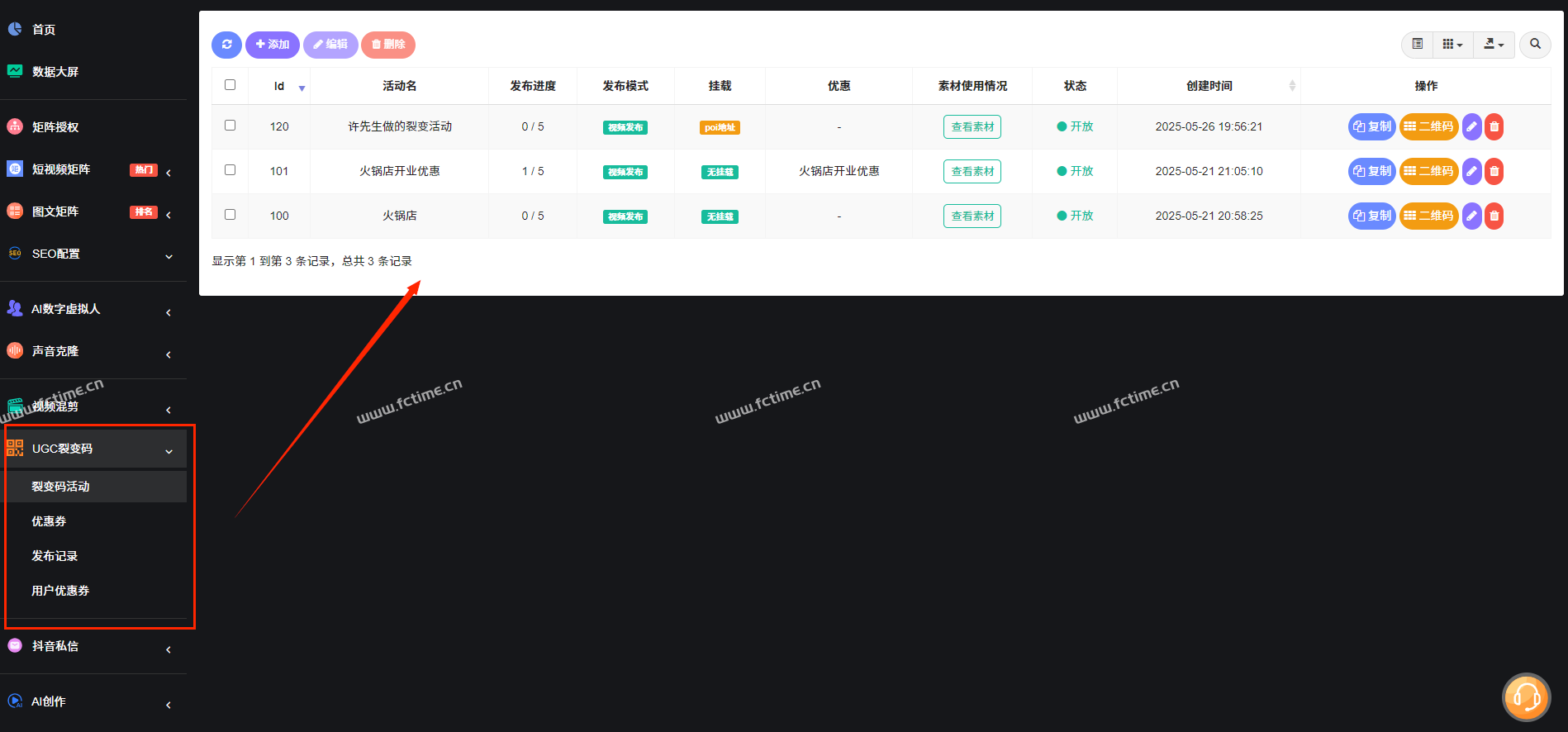1568x732 pixels.
Task: Click the 图文矩阵 sidebar icon
Action: 15,211
